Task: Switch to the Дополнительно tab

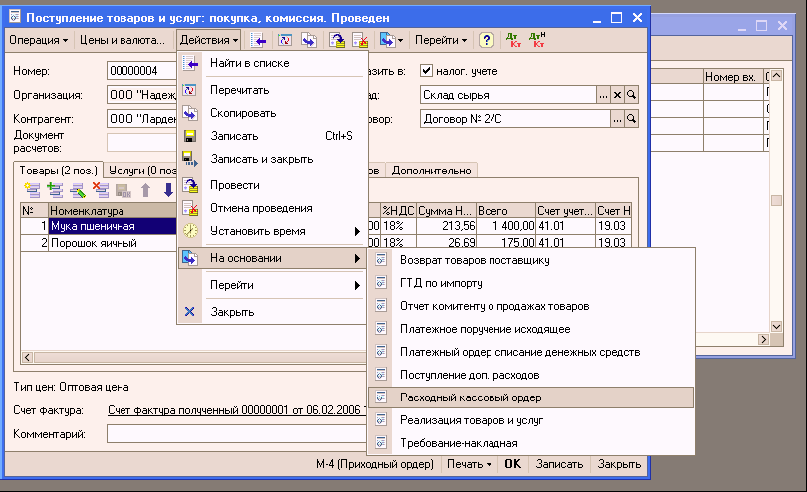Action: pos(433,171)
